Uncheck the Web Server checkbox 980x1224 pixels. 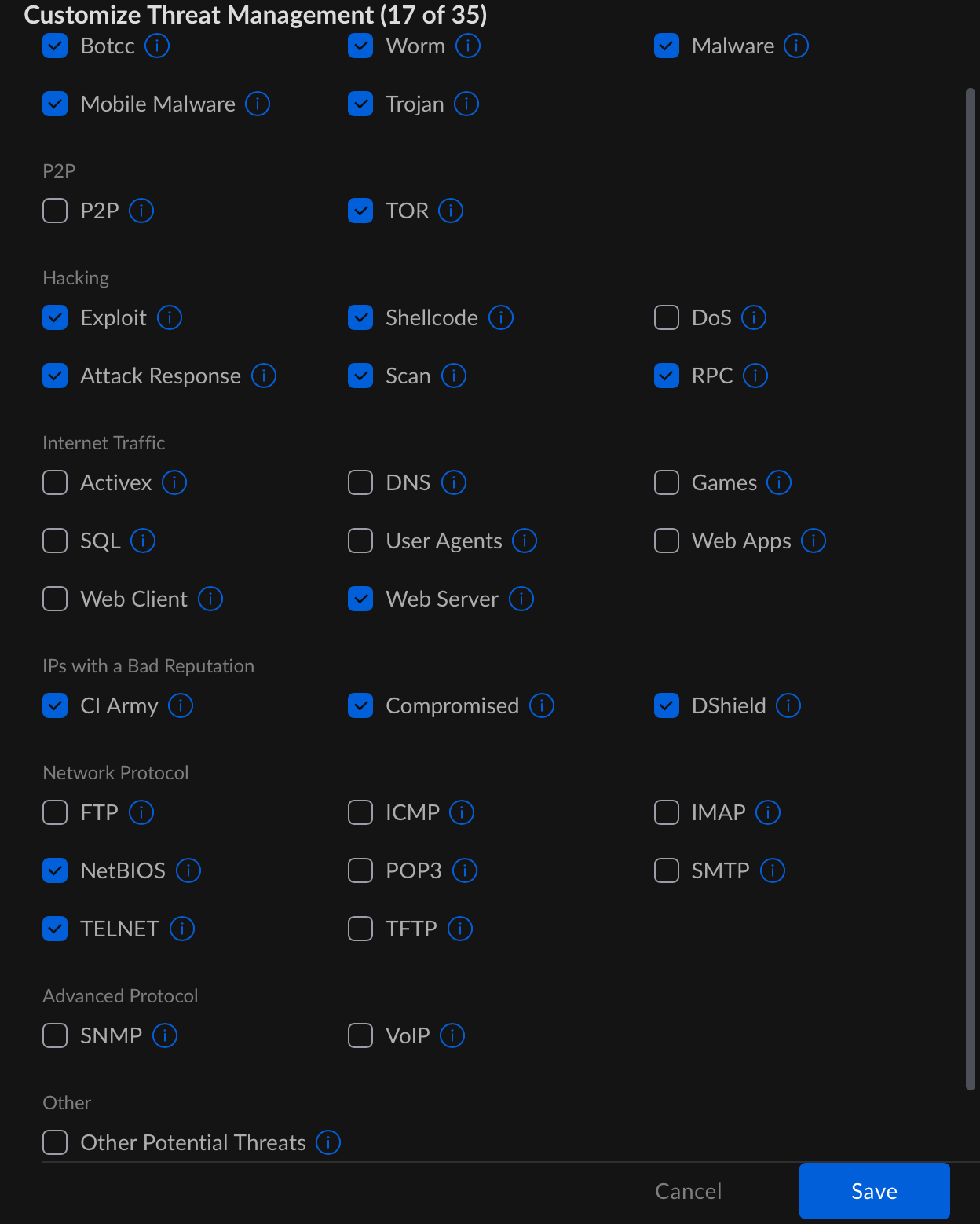point(360,599)
